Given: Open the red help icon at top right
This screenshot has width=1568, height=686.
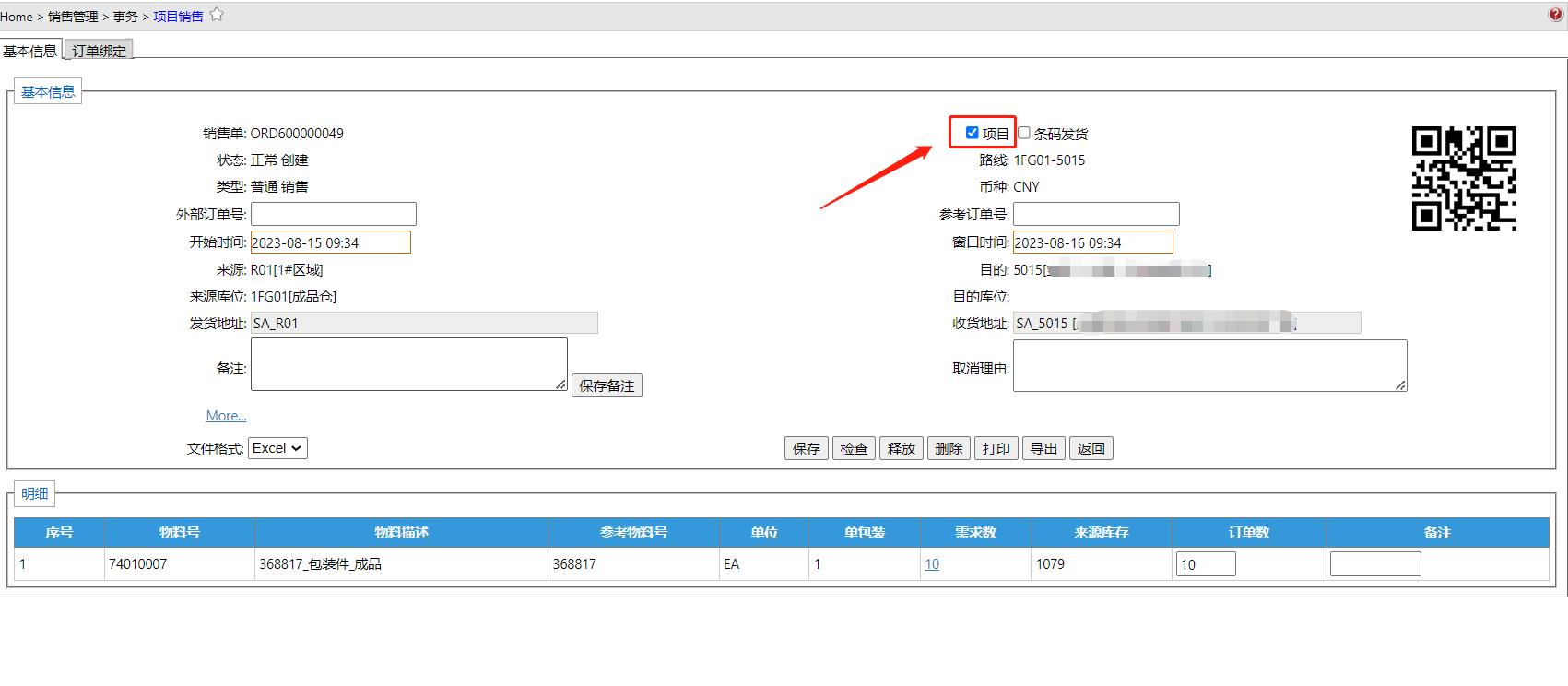Looking at the screenshot, I should pos(1556,15).
